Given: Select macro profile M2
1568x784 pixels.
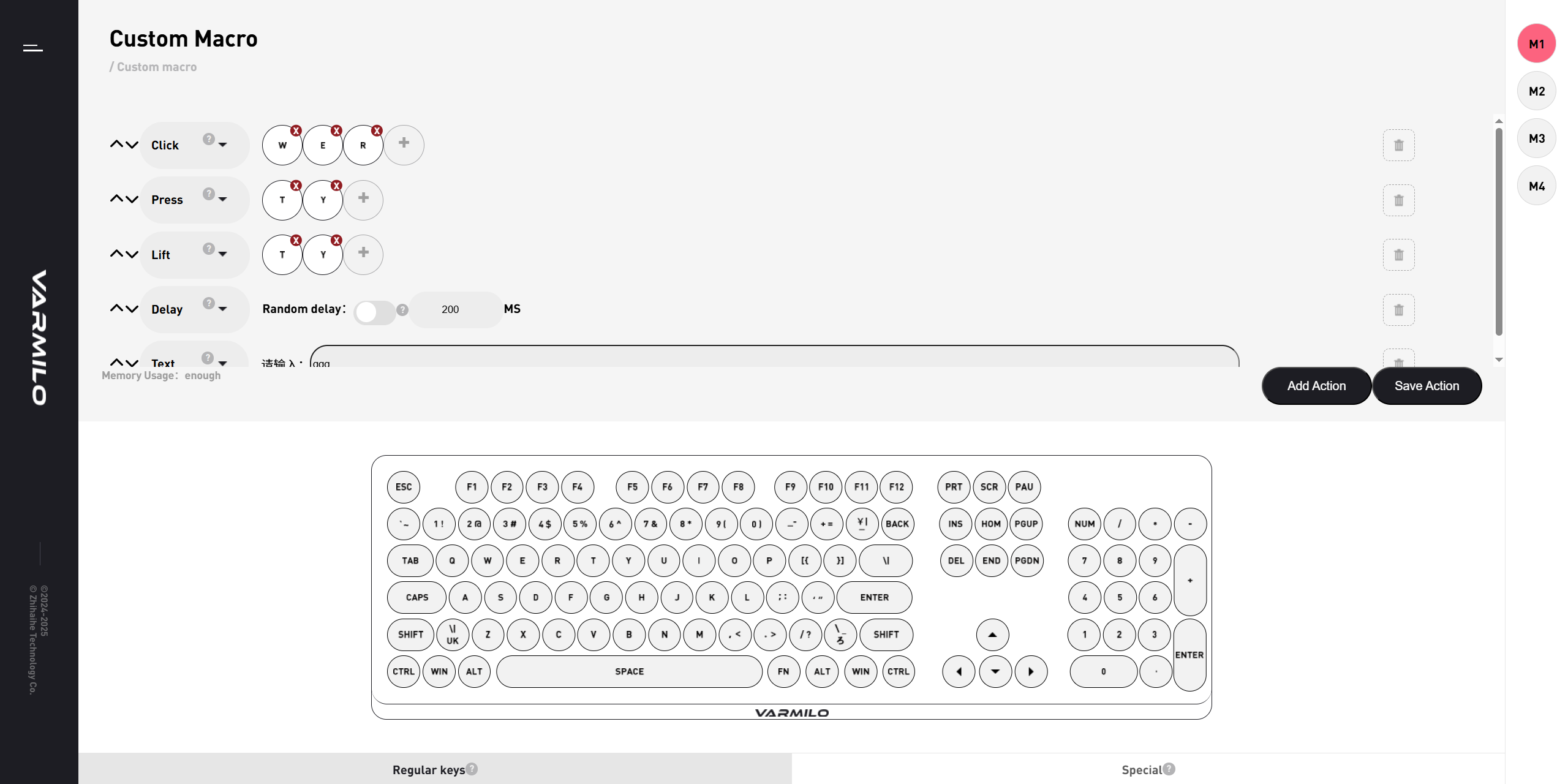Looking at the screenshot, I should pos(1536,91).
